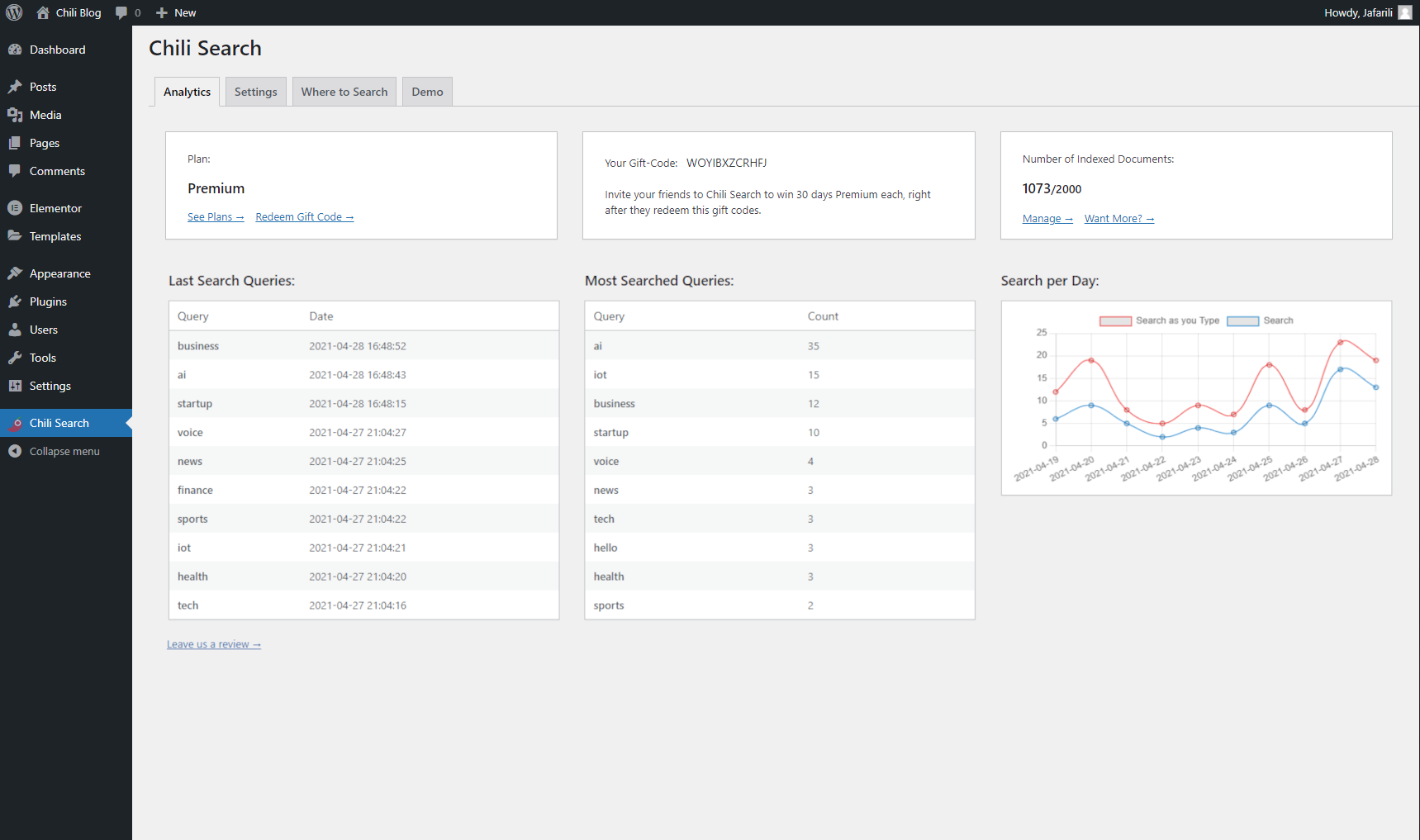Click the WordPress logo icon
Screen dimensions: 1420x840
coord(14,12)
